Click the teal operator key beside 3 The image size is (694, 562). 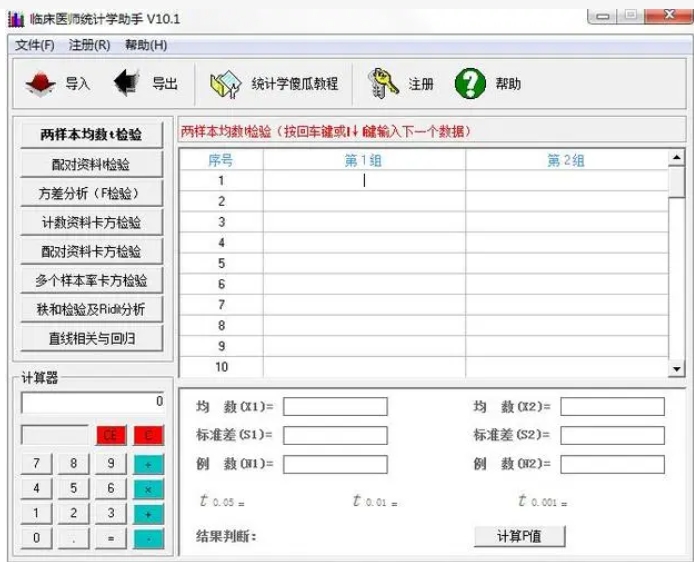point(149,514)
